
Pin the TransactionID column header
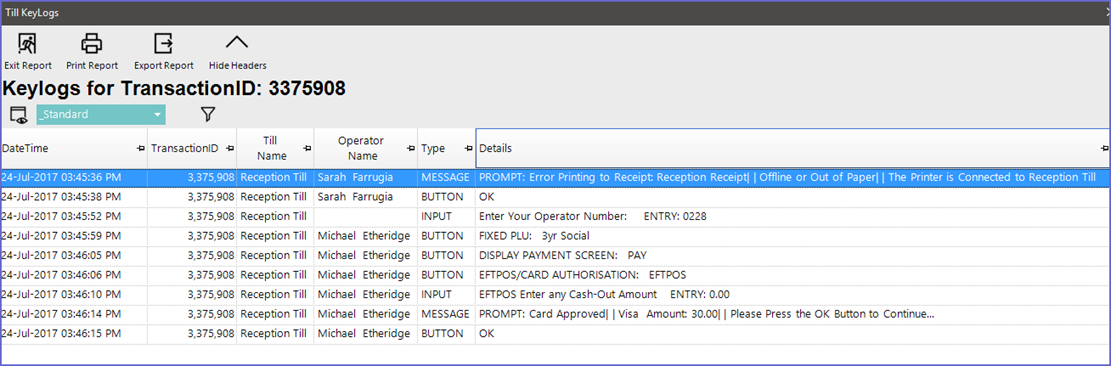tap(229, 148)
